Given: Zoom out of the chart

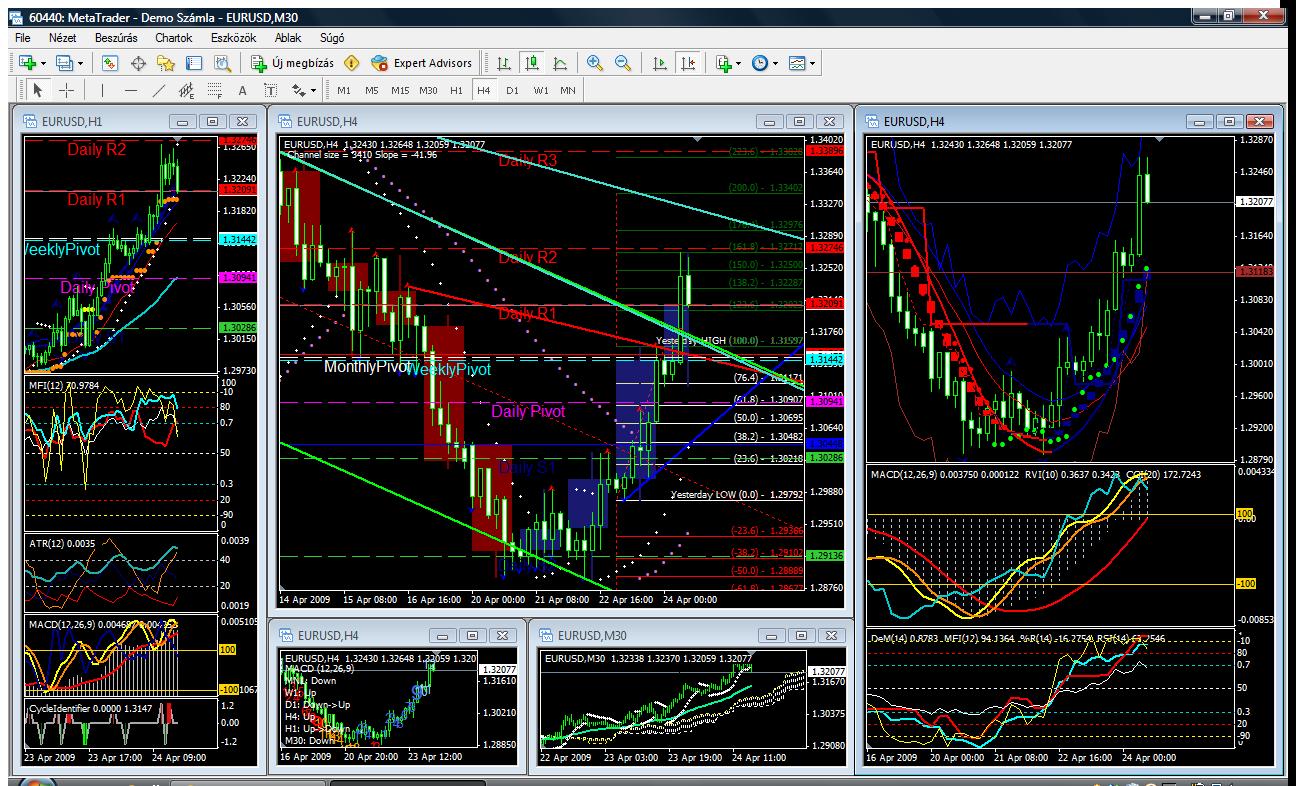Looking at the screenshot, I should (x=623, y=63).
